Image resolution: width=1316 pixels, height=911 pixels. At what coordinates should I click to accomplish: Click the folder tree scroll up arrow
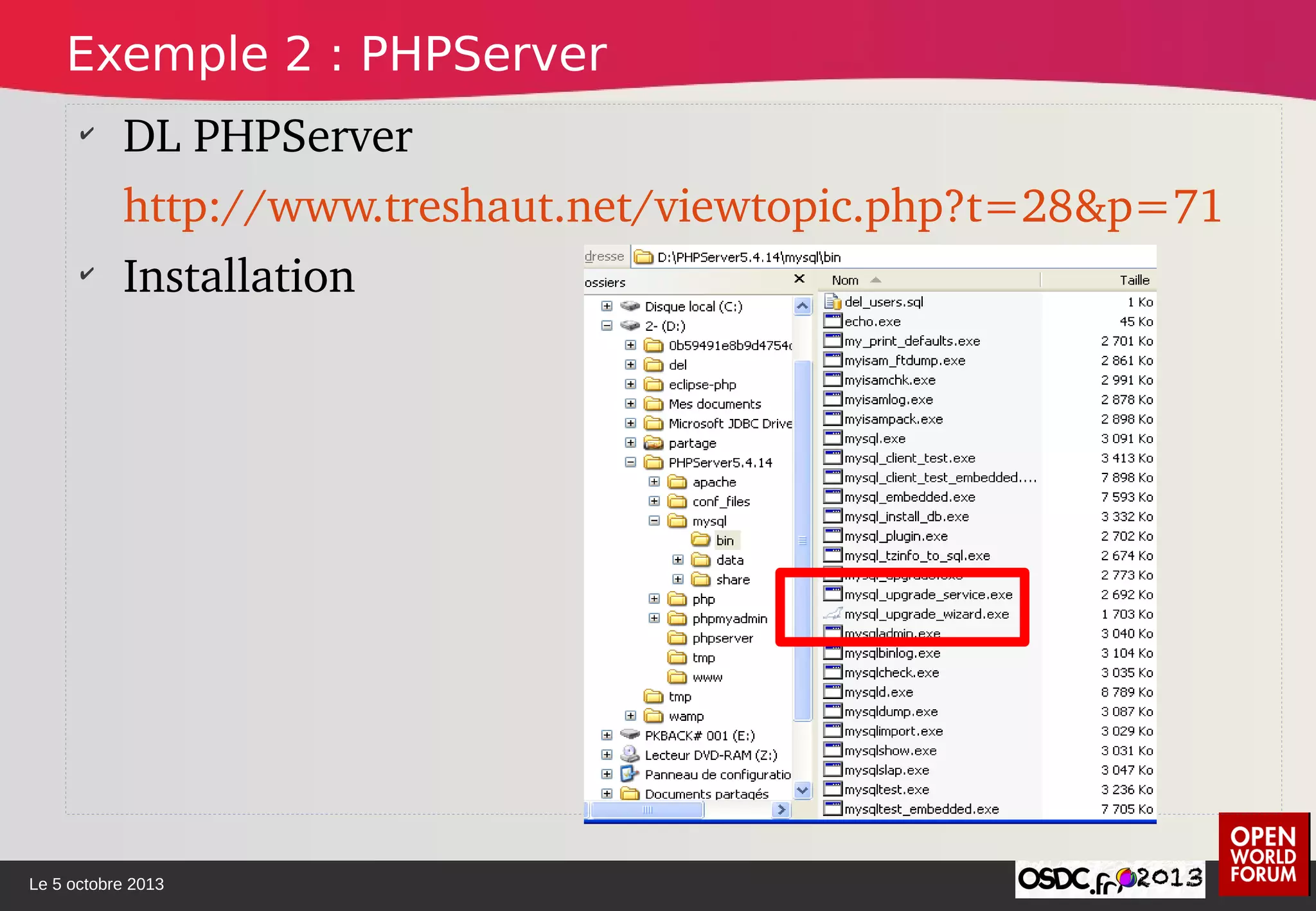803,306
